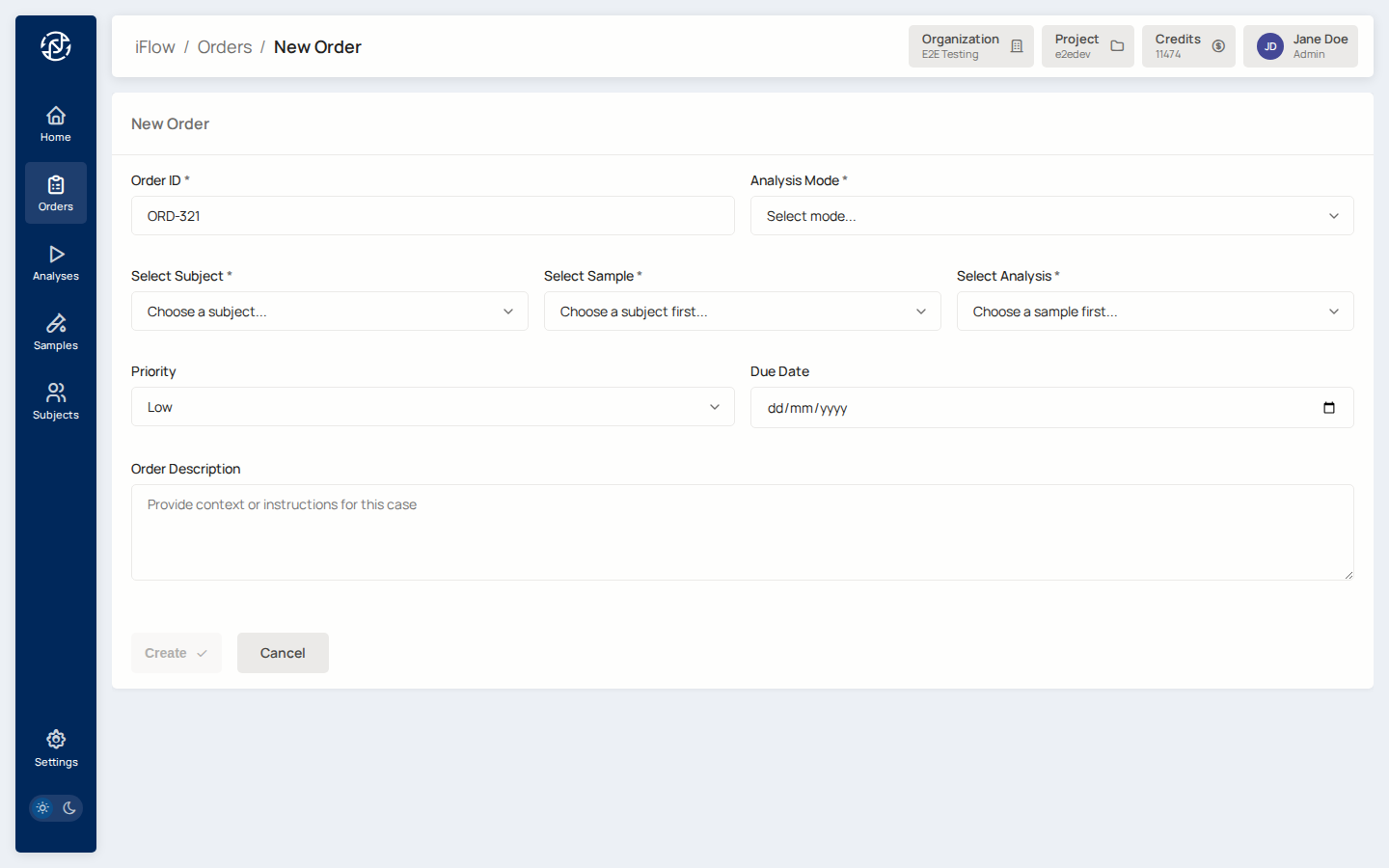Click the Credits coin icon
The height and width of the screenshot is (868, 1389).
1218,46
